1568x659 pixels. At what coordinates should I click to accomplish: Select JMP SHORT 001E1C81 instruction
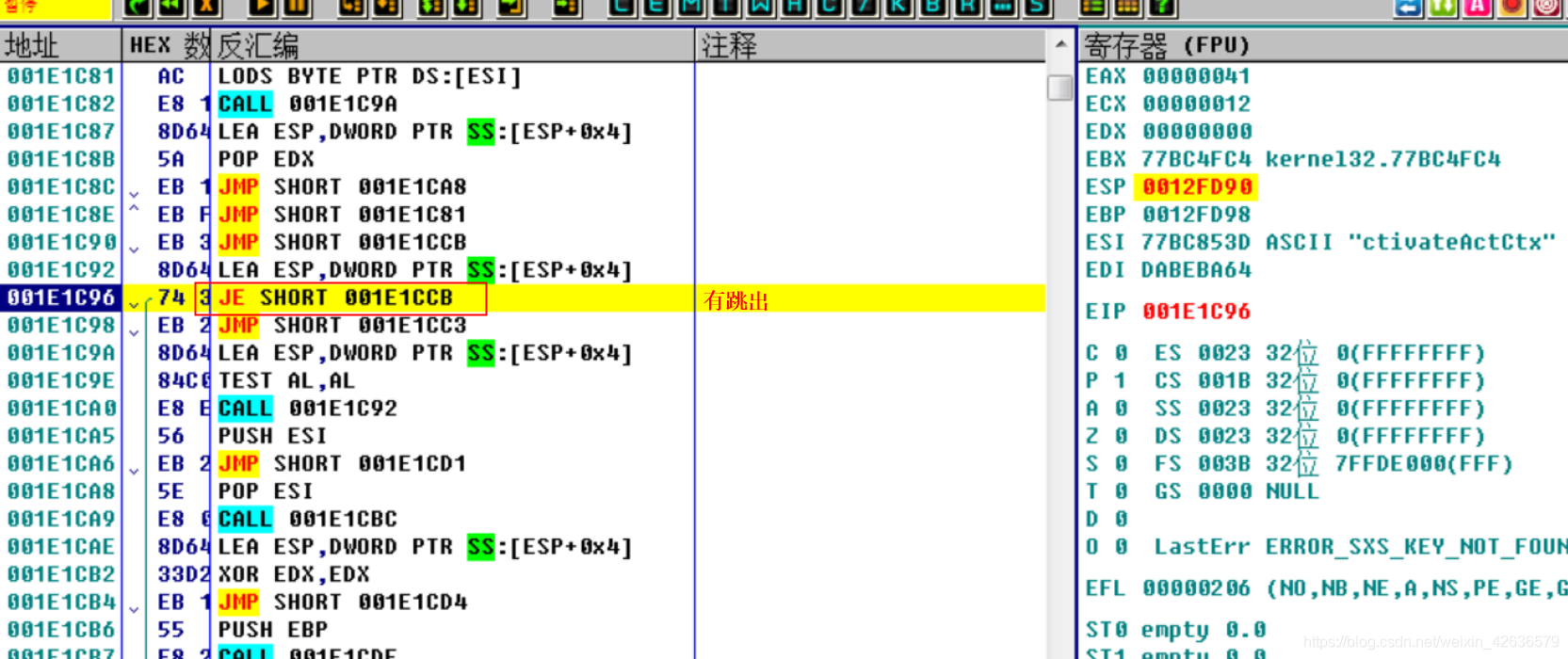tap(343, 215)
